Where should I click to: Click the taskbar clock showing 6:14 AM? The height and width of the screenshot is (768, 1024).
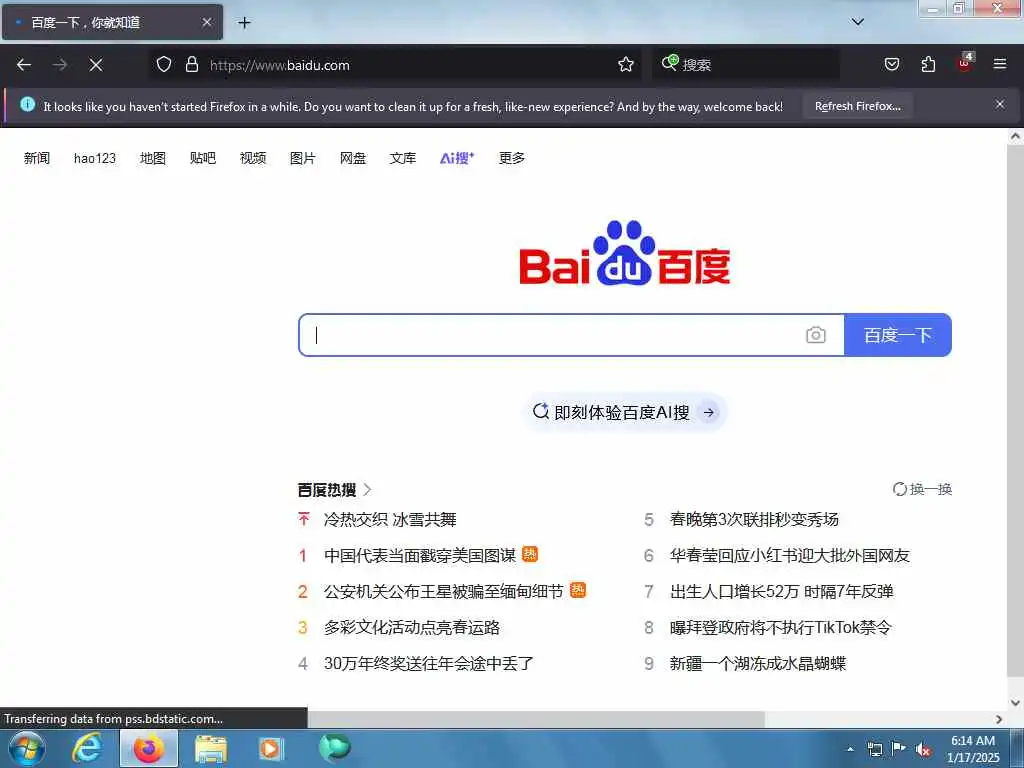972,749
